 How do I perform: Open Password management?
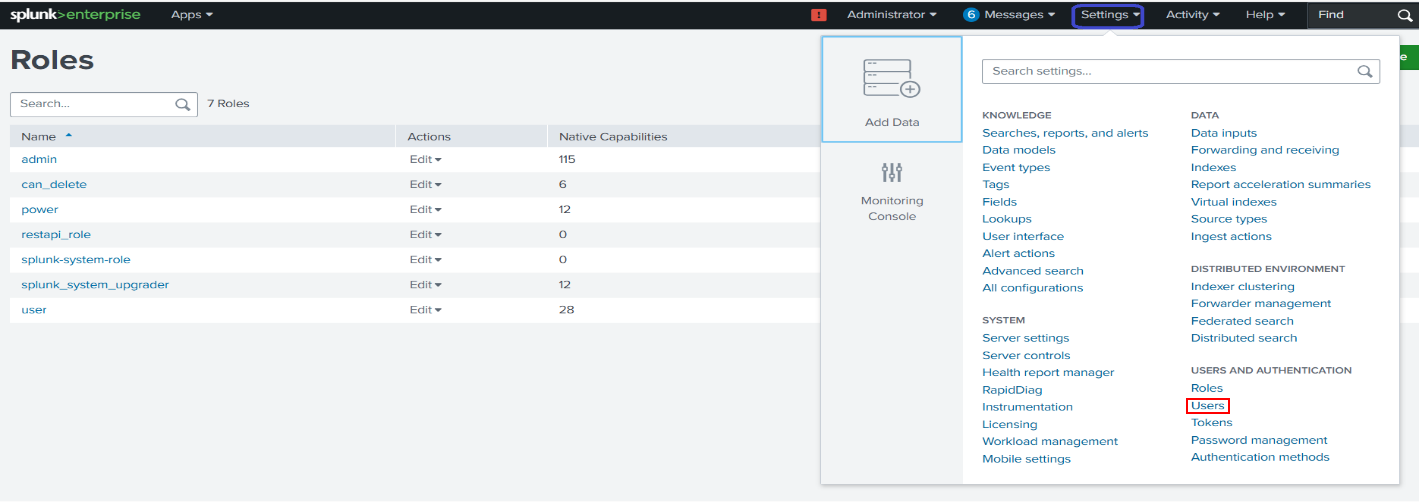(x=1259, y=440)
